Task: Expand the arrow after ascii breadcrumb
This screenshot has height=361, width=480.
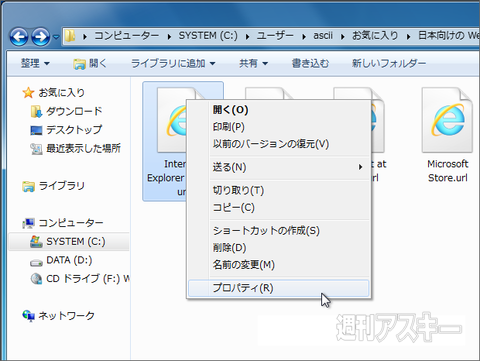Action: point(342,36)
